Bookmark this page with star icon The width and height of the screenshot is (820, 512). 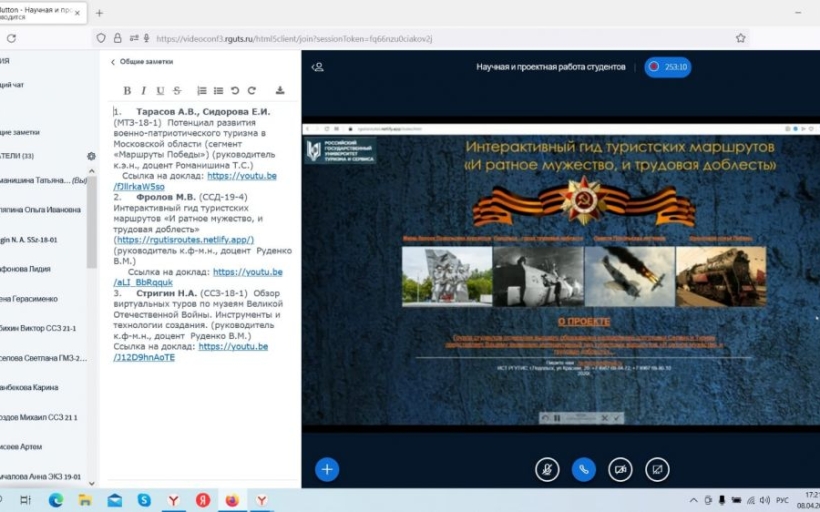click(x=741, y=38)
